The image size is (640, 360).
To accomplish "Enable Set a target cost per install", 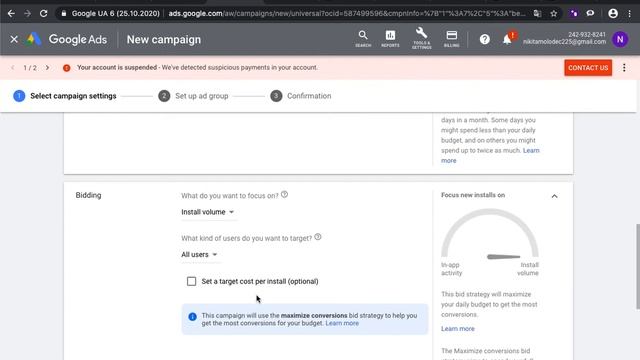I will click(191, 281).
